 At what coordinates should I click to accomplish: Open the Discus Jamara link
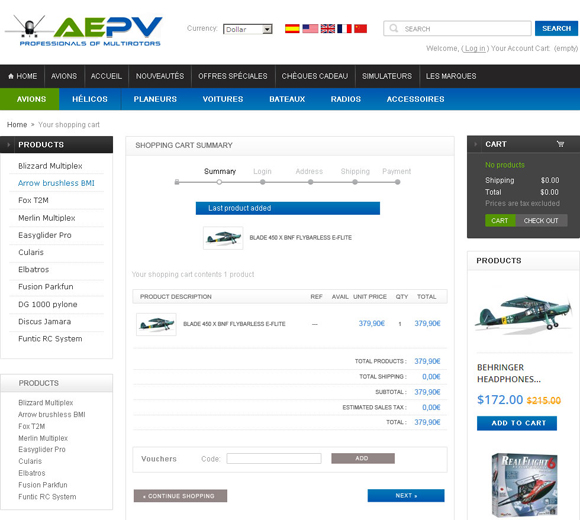[44, 322]
